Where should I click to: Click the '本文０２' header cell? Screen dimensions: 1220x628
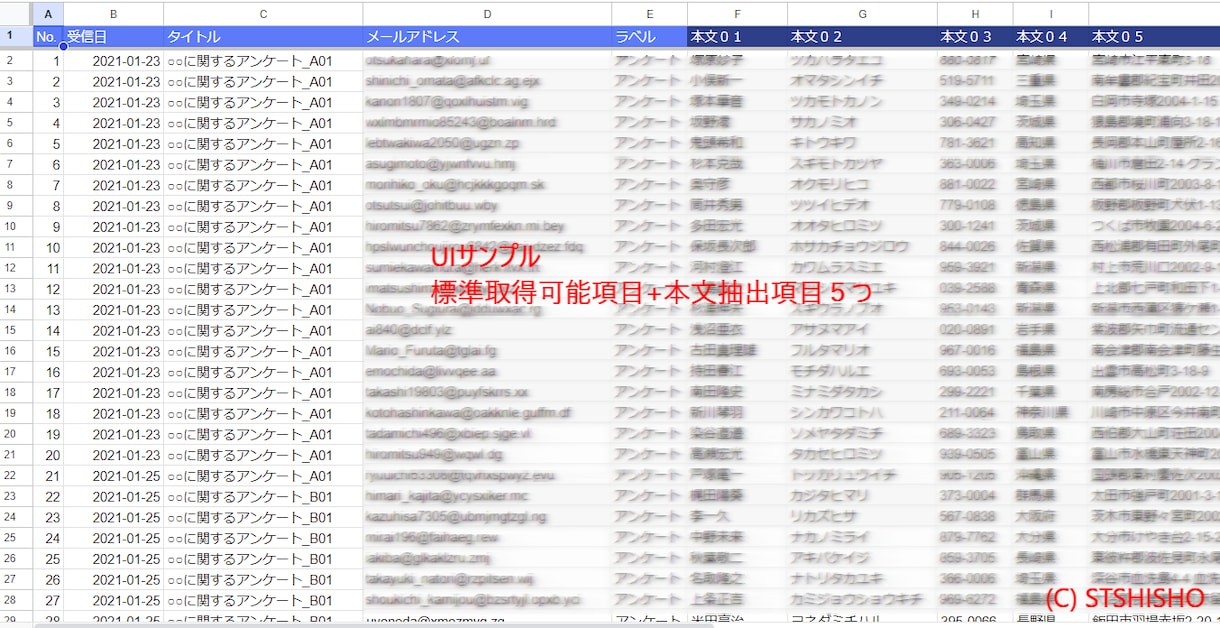tap(862, 36)
